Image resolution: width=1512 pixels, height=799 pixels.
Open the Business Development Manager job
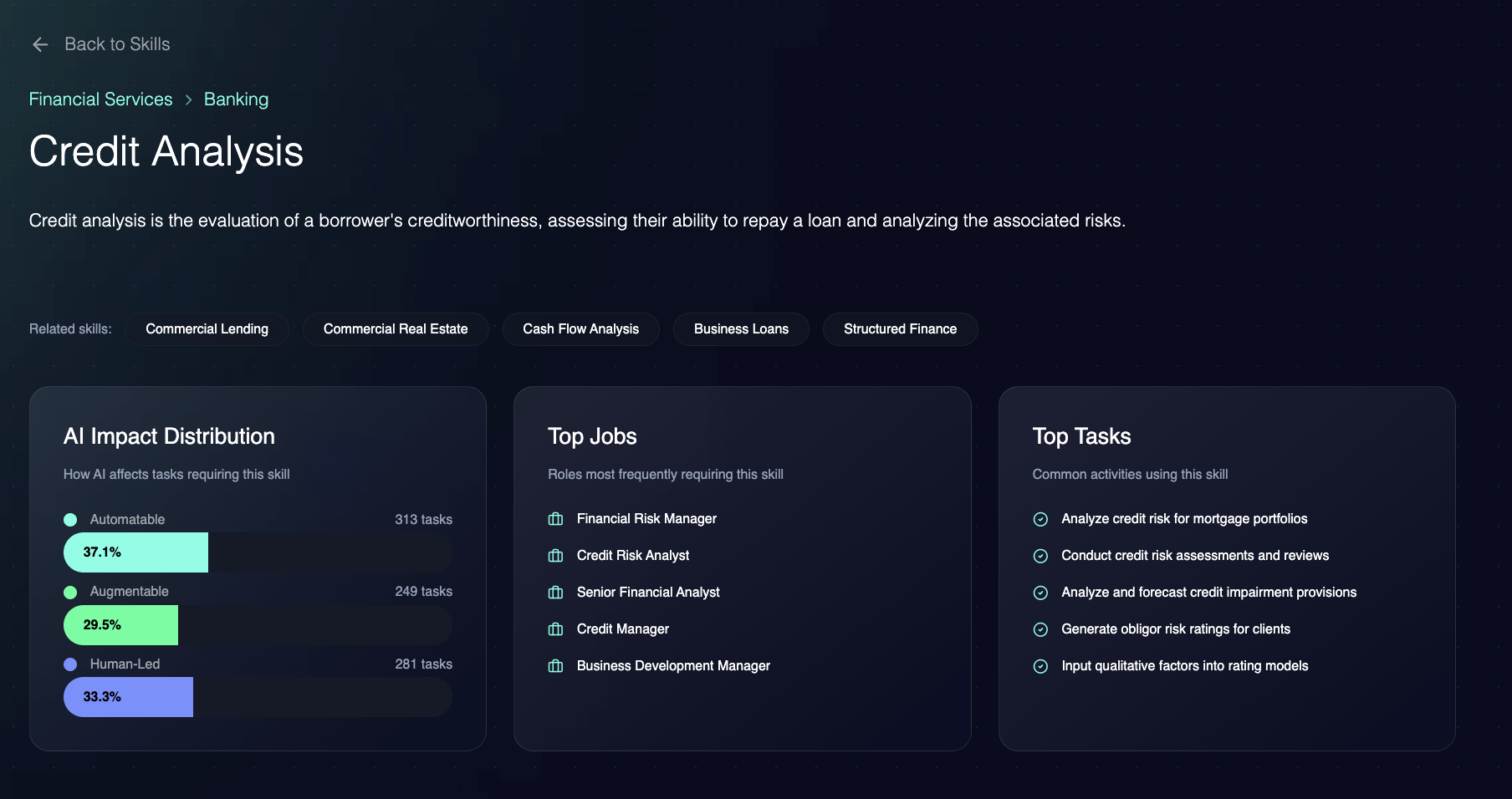click(673, 666)
